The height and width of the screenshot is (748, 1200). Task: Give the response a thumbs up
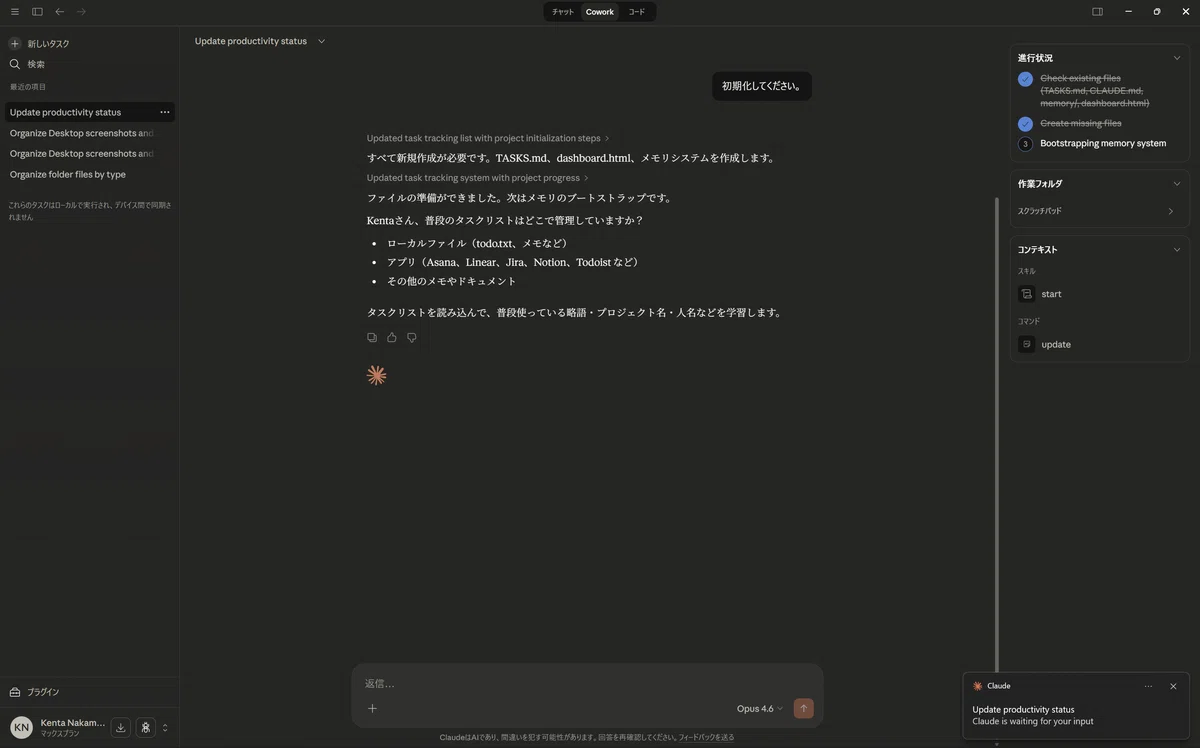(392, 338)
